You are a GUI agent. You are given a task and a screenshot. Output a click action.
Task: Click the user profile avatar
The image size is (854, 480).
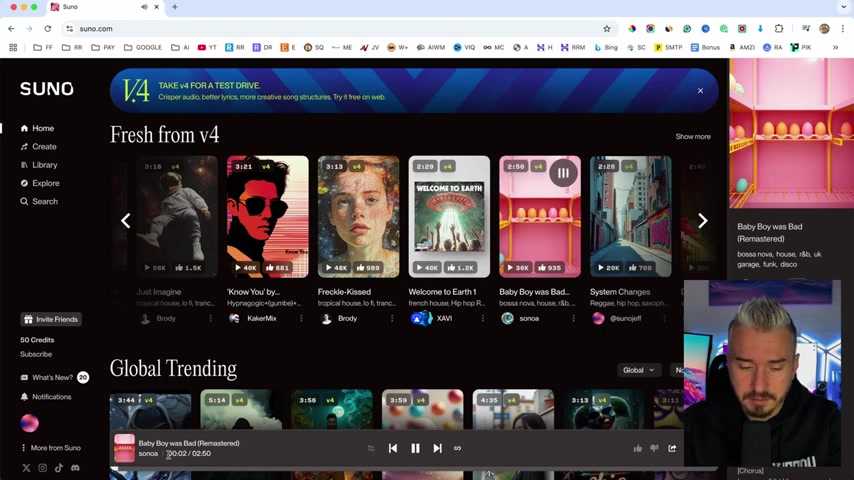tap(29, 423)
